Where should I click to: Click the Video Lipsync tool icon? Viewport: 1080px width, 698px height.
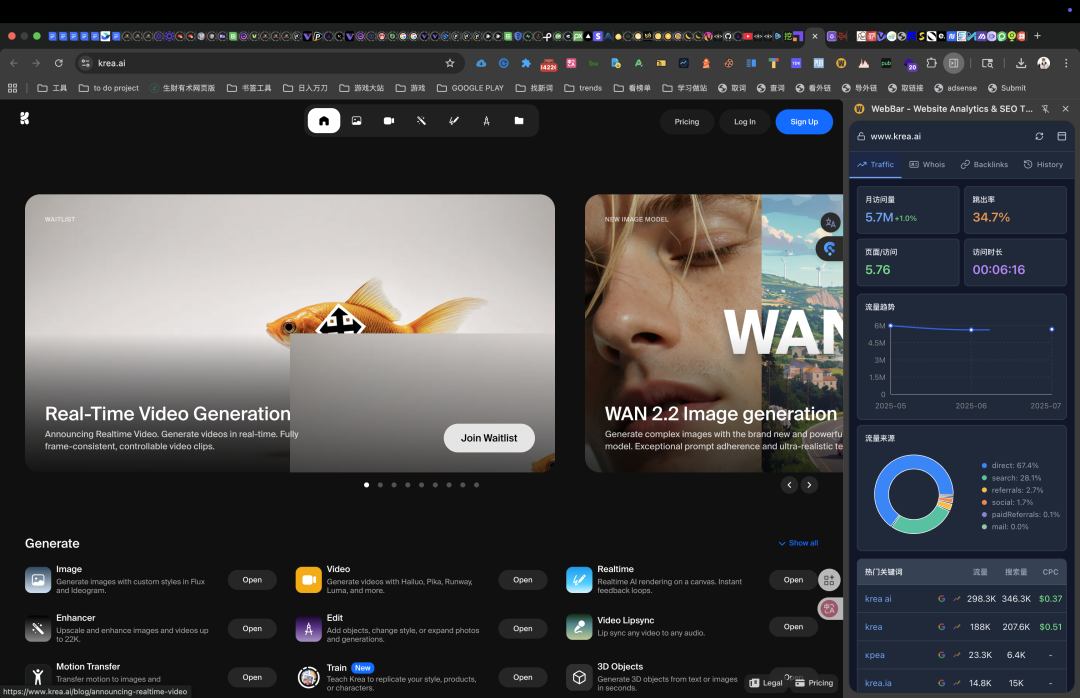click(579, 626)
